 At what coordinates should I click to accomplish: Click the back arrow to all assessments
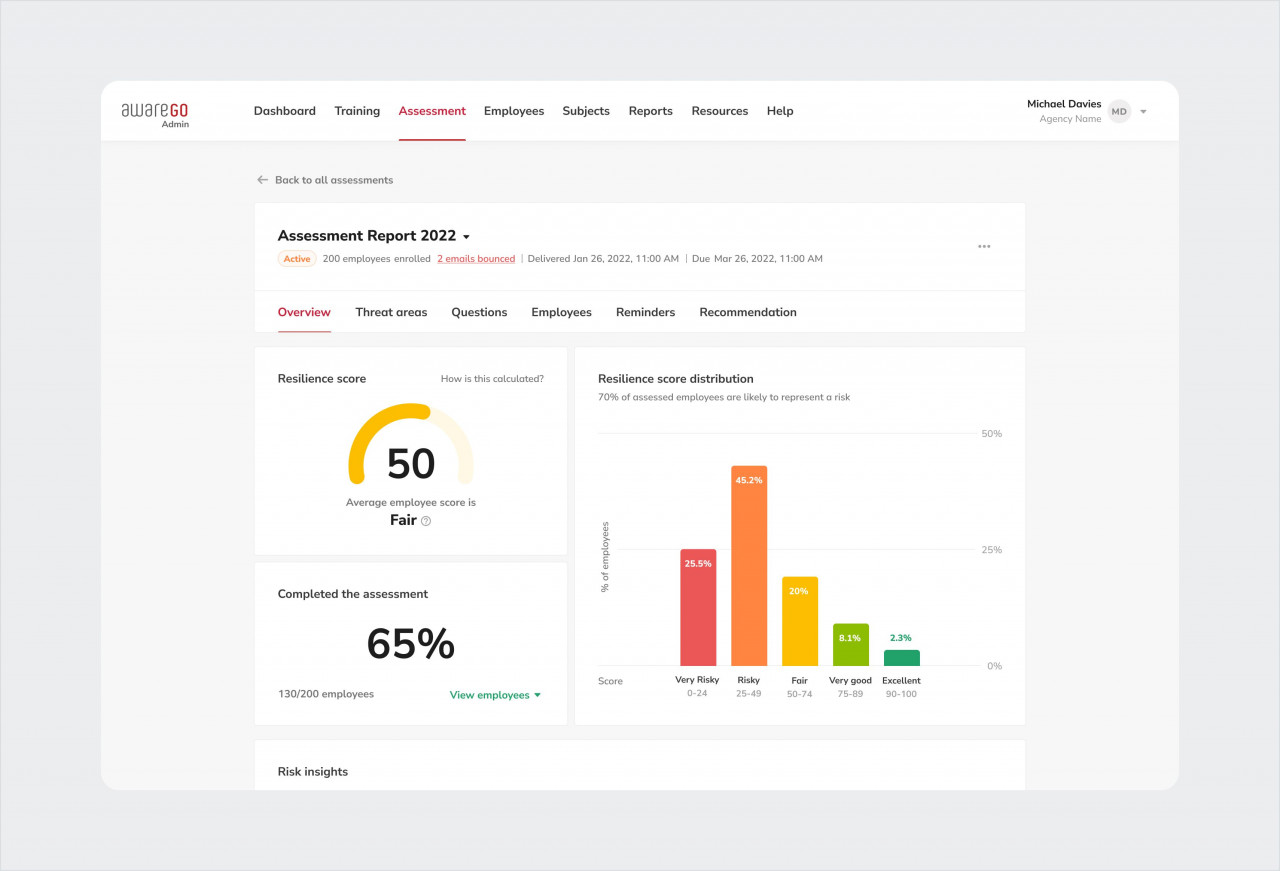(x=263, y=180)
